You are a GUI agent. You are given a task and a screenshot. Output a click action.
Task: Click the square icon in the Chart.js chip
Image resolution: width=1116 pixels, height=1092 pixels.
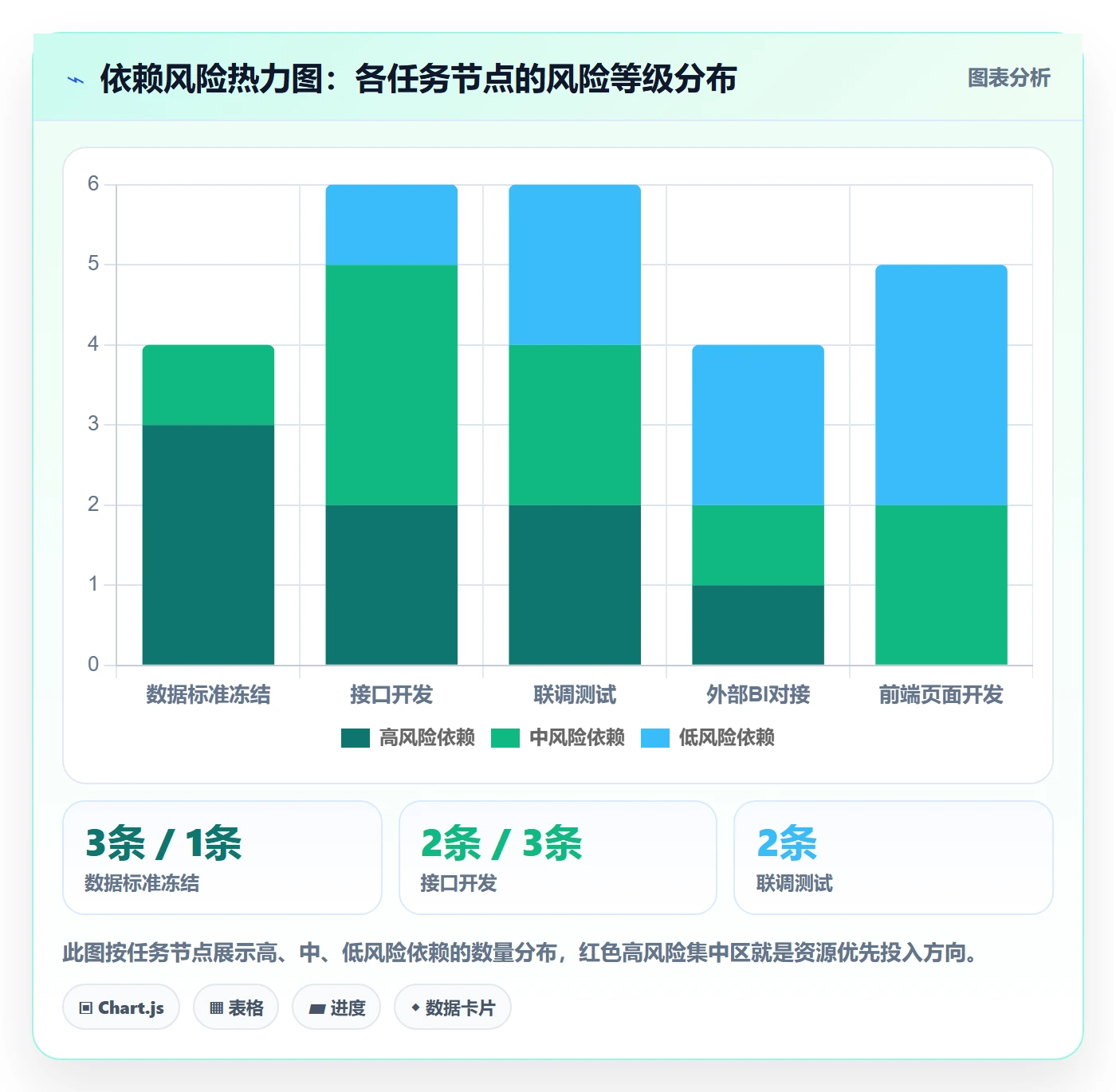(x=86, y=1008)
